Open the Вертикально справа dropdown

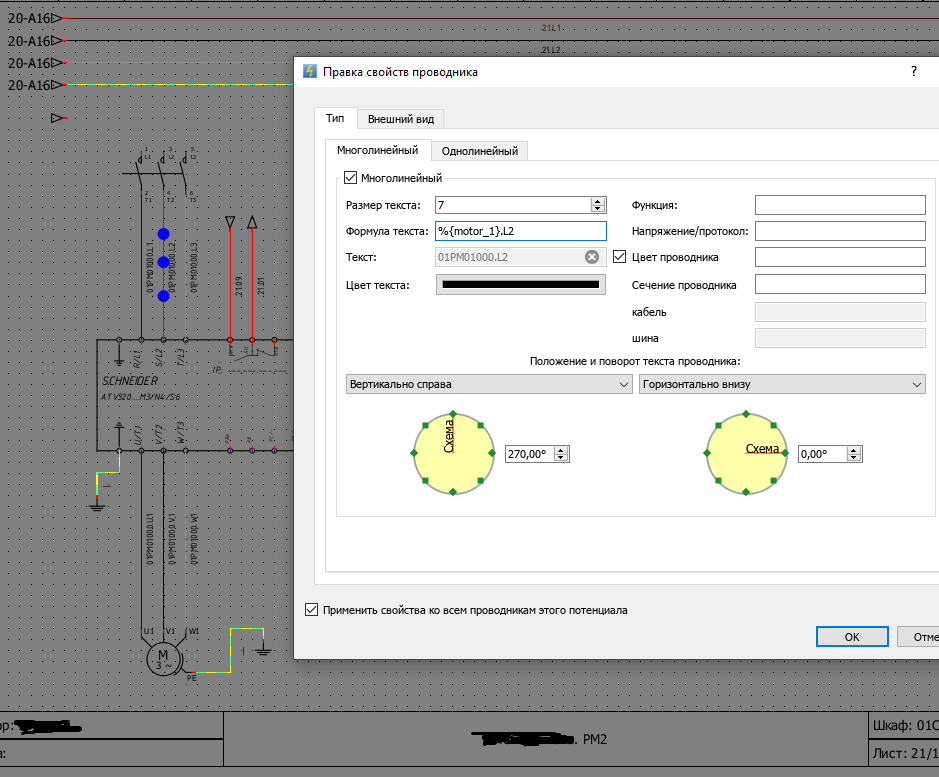pyautogui.click(x=486, y=384)
